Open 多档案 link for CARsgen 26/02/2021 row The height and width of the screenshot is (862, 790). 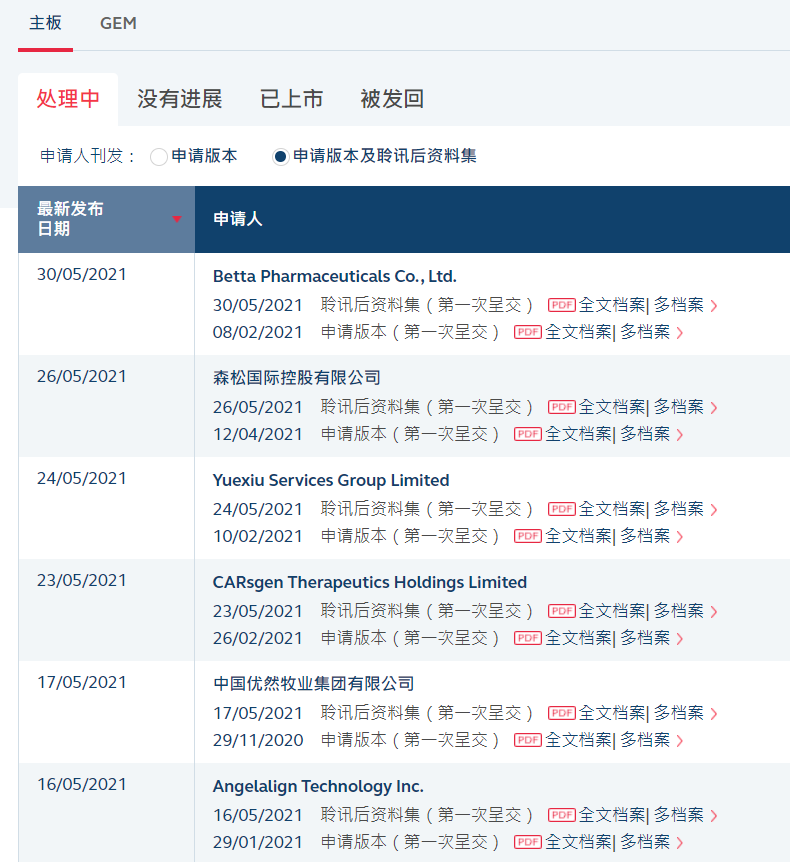point(645,638)
